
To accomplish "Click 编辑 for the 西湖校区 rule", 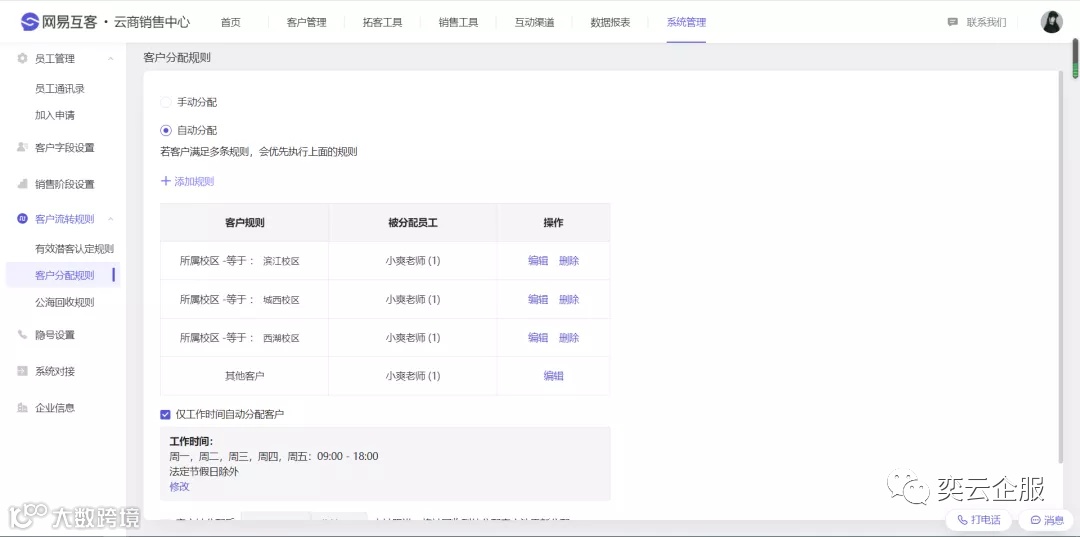I will pyautogui.click(x=538, y=338).
